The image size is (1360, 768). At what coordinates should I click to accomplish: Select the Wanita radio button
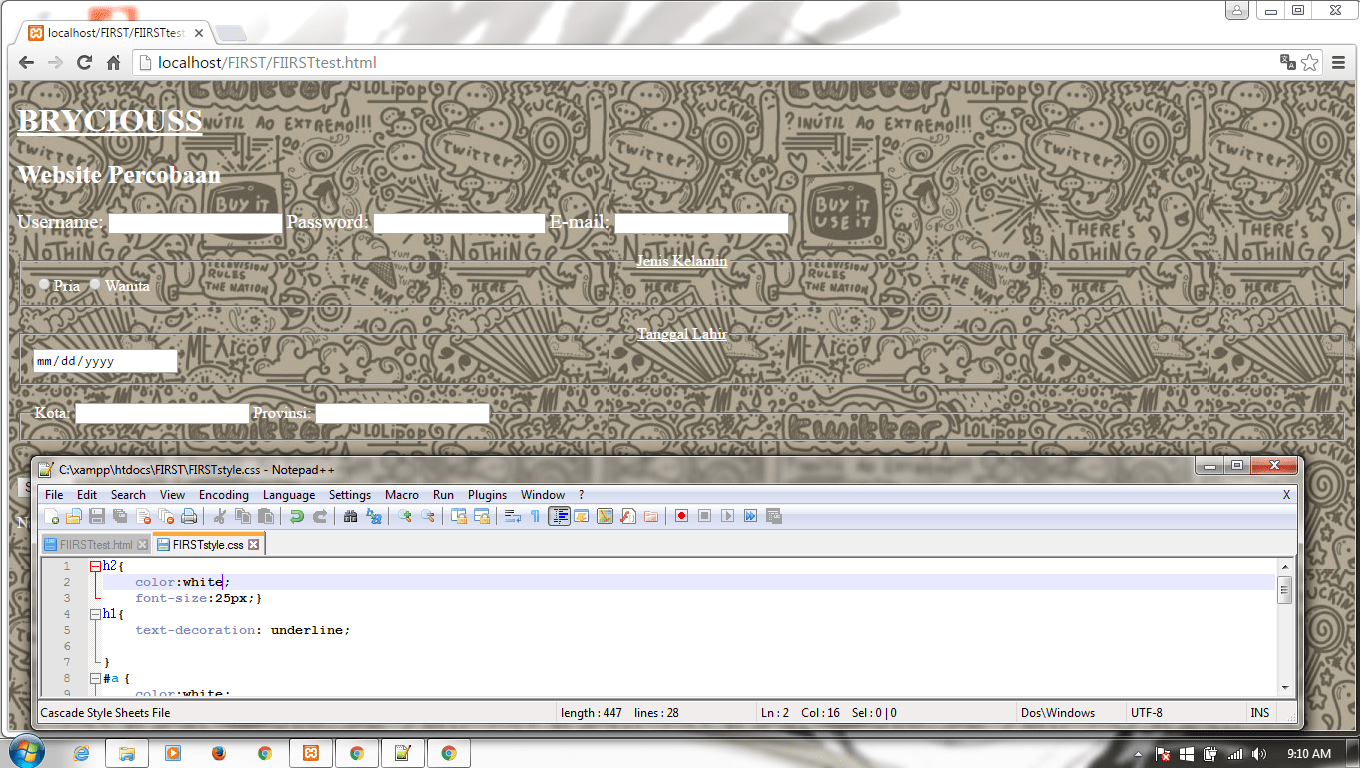pyautogui.click(x=95, y=284)
